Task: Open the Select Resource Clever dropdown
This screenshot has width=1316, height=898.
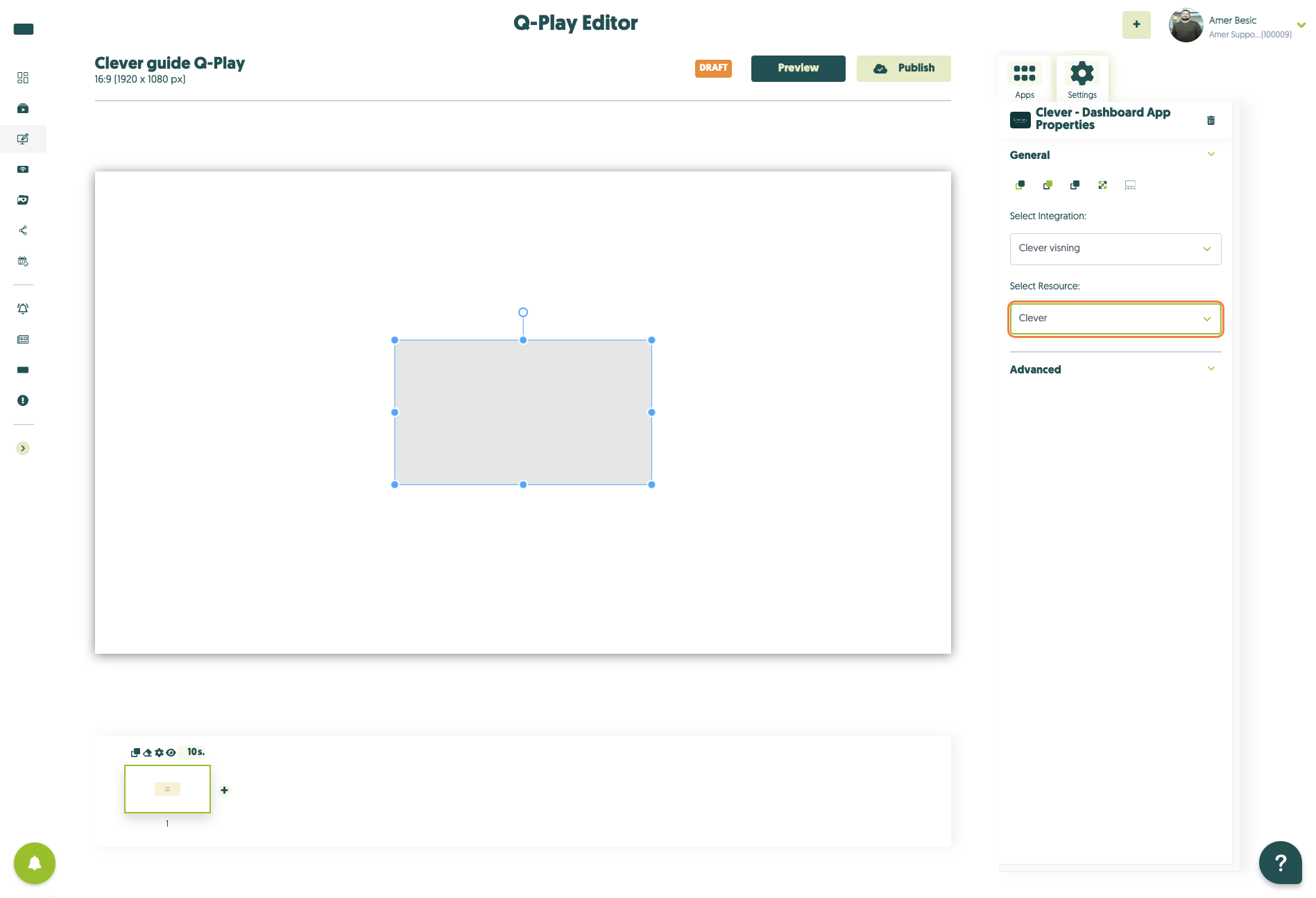Action: 1116,319
